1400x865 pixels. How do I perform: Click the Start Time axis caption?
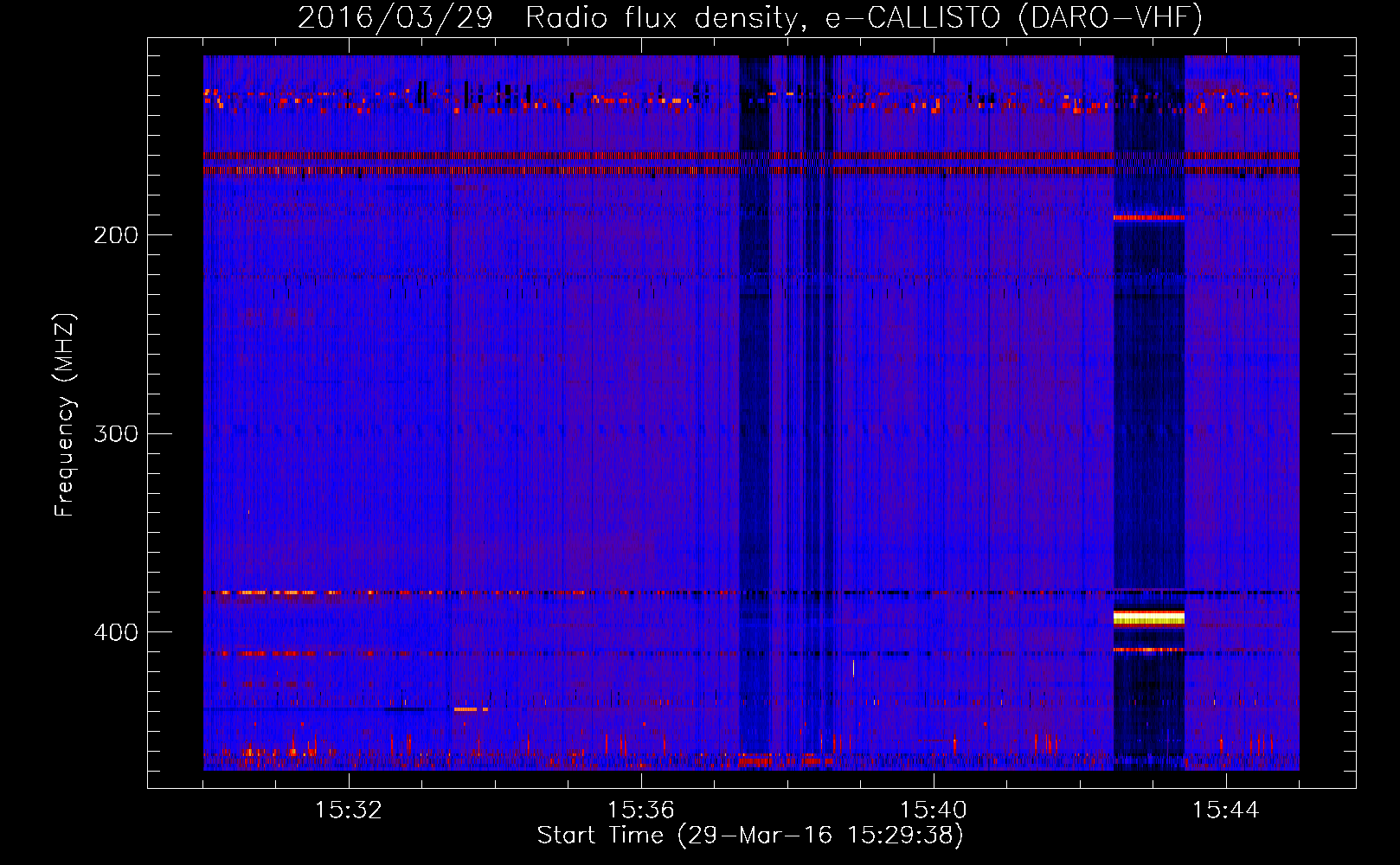750,836
